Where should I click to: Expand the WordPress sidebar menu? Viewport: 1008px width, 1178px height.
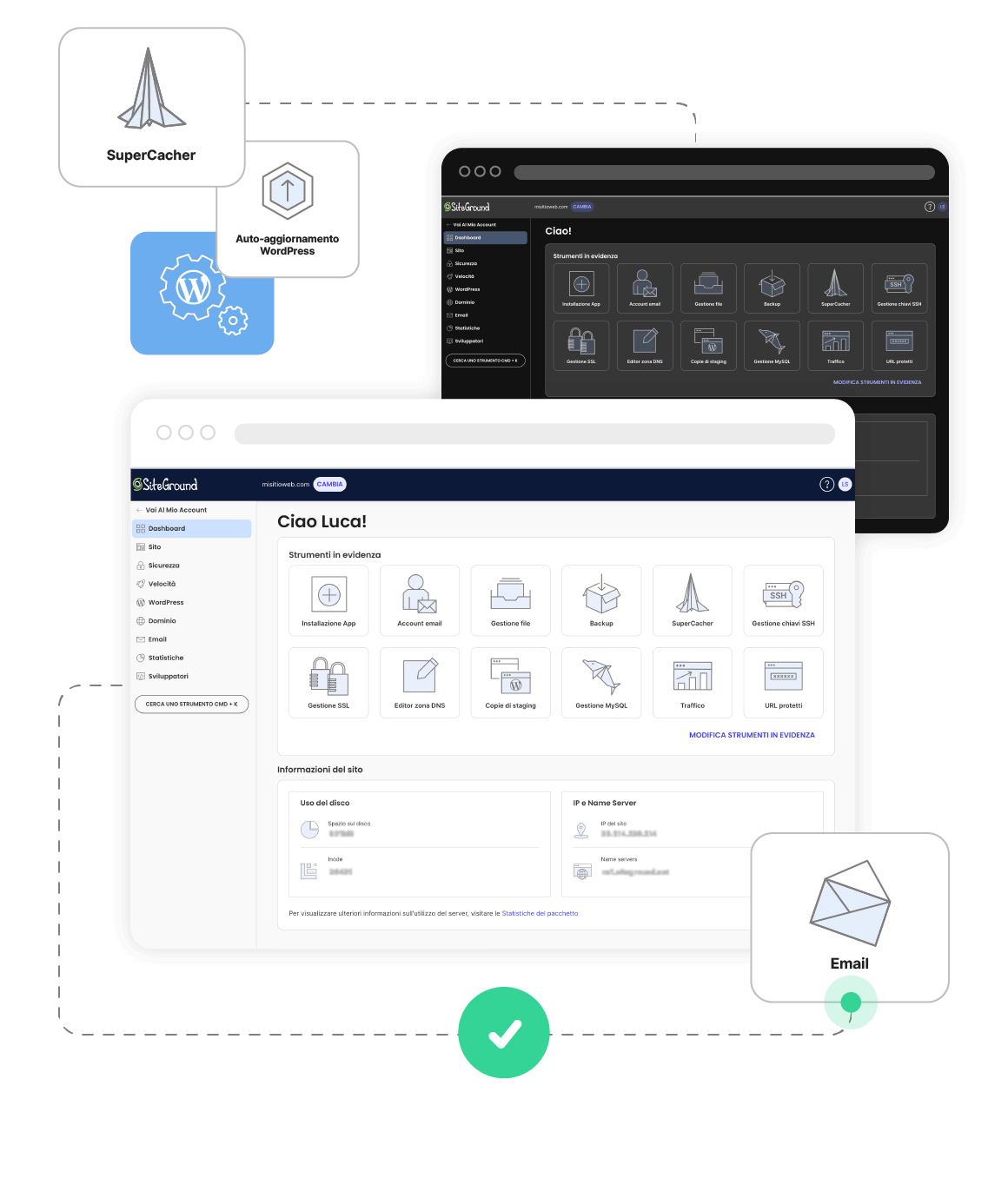(165, 602)
